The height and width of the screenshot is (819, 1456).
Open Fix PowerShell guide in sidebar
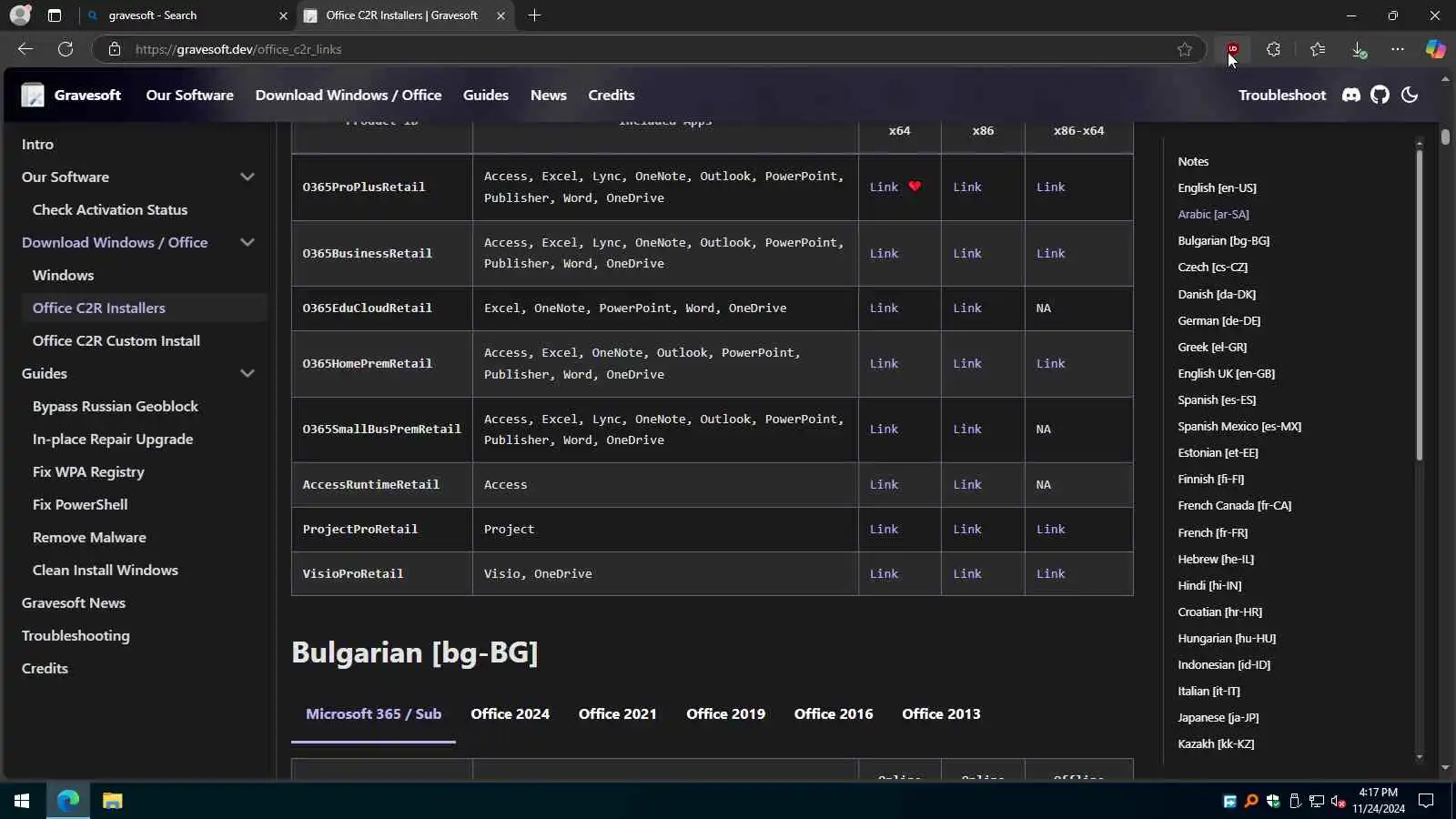pos(80,504)
